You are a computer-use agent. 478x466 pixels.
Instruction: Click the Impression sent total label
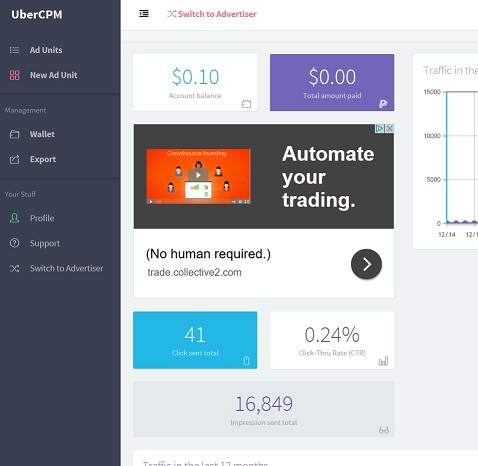click(264, 423)
